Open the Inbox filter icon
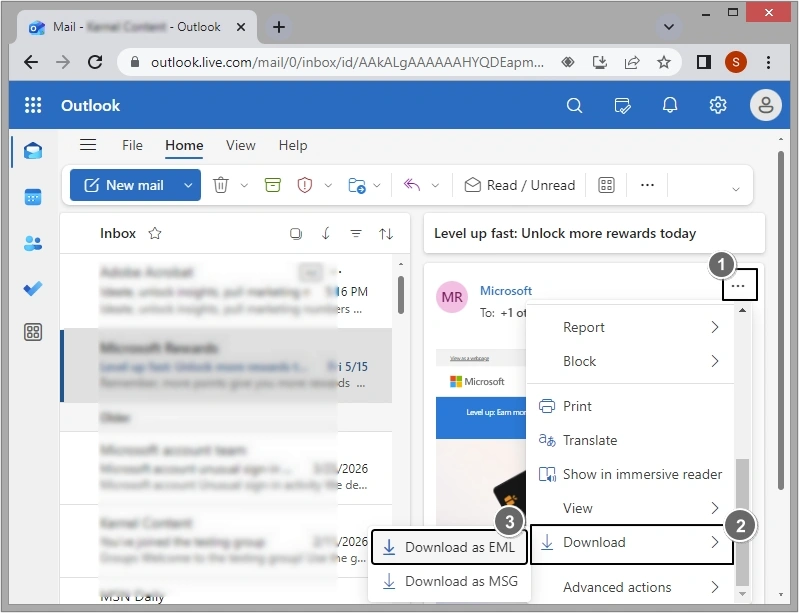The height and width of the screenshot is (613, 799). click(x=356, y=233)
